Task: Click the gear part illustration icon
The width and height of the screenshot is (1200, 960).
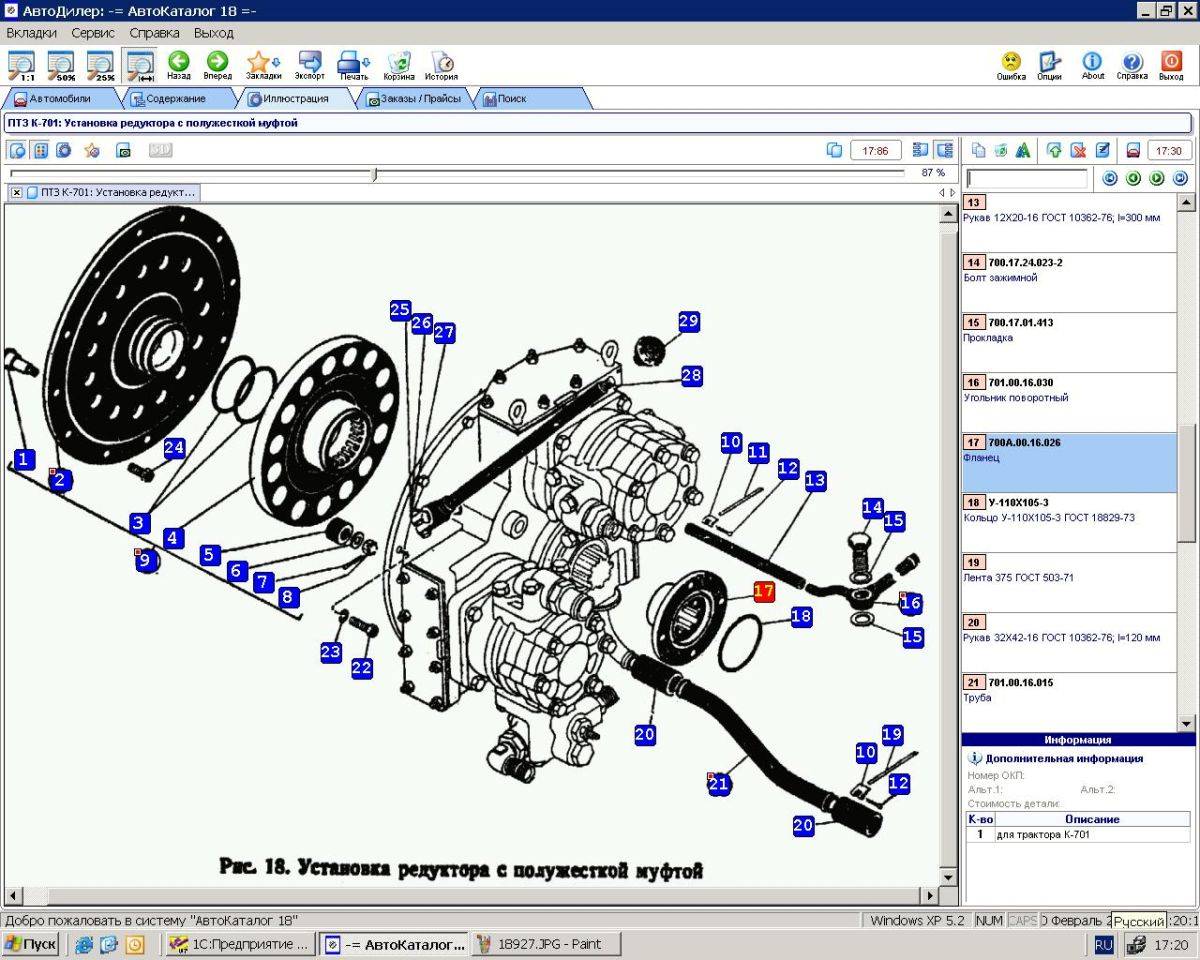Action: (x=64, y=150)
